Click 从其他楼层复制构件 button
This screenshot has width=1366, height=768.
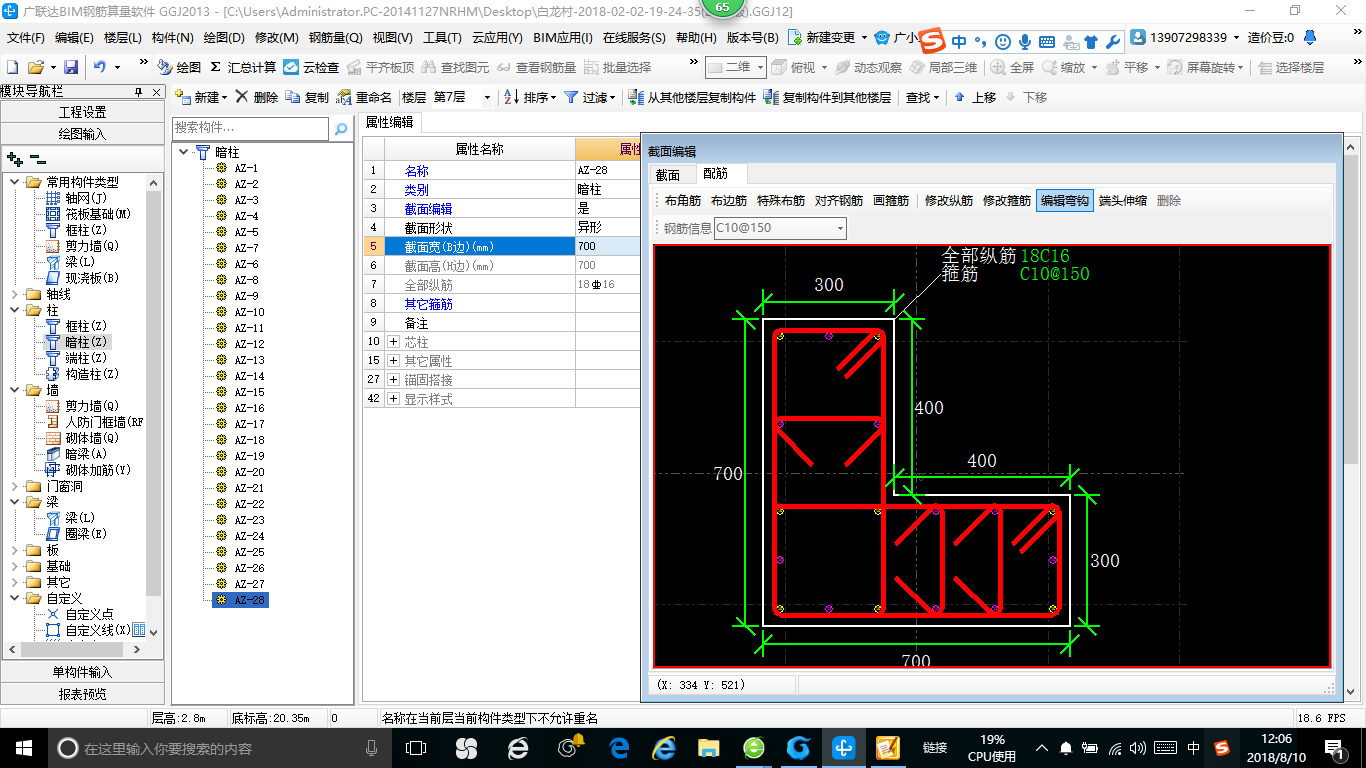coord(692,97)
